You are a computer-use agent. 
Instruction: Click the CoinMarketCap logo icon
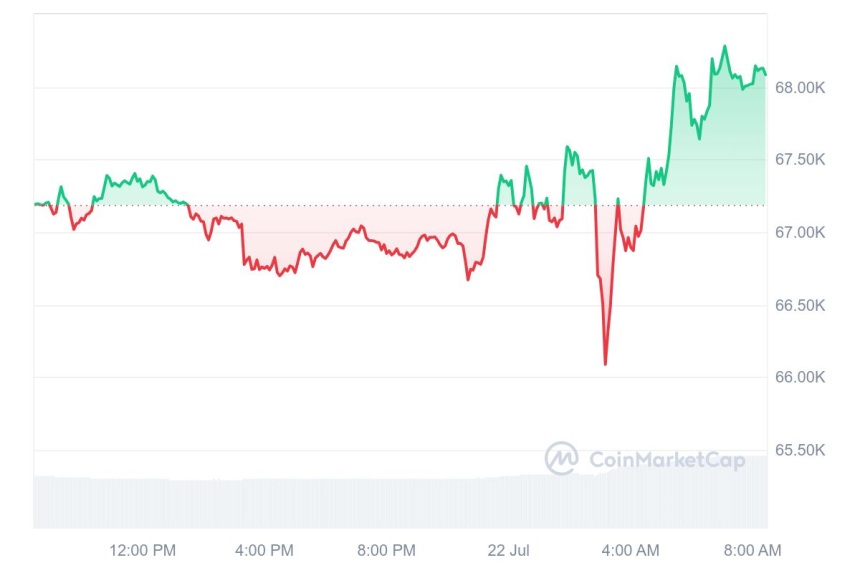(x=561, y=459)
